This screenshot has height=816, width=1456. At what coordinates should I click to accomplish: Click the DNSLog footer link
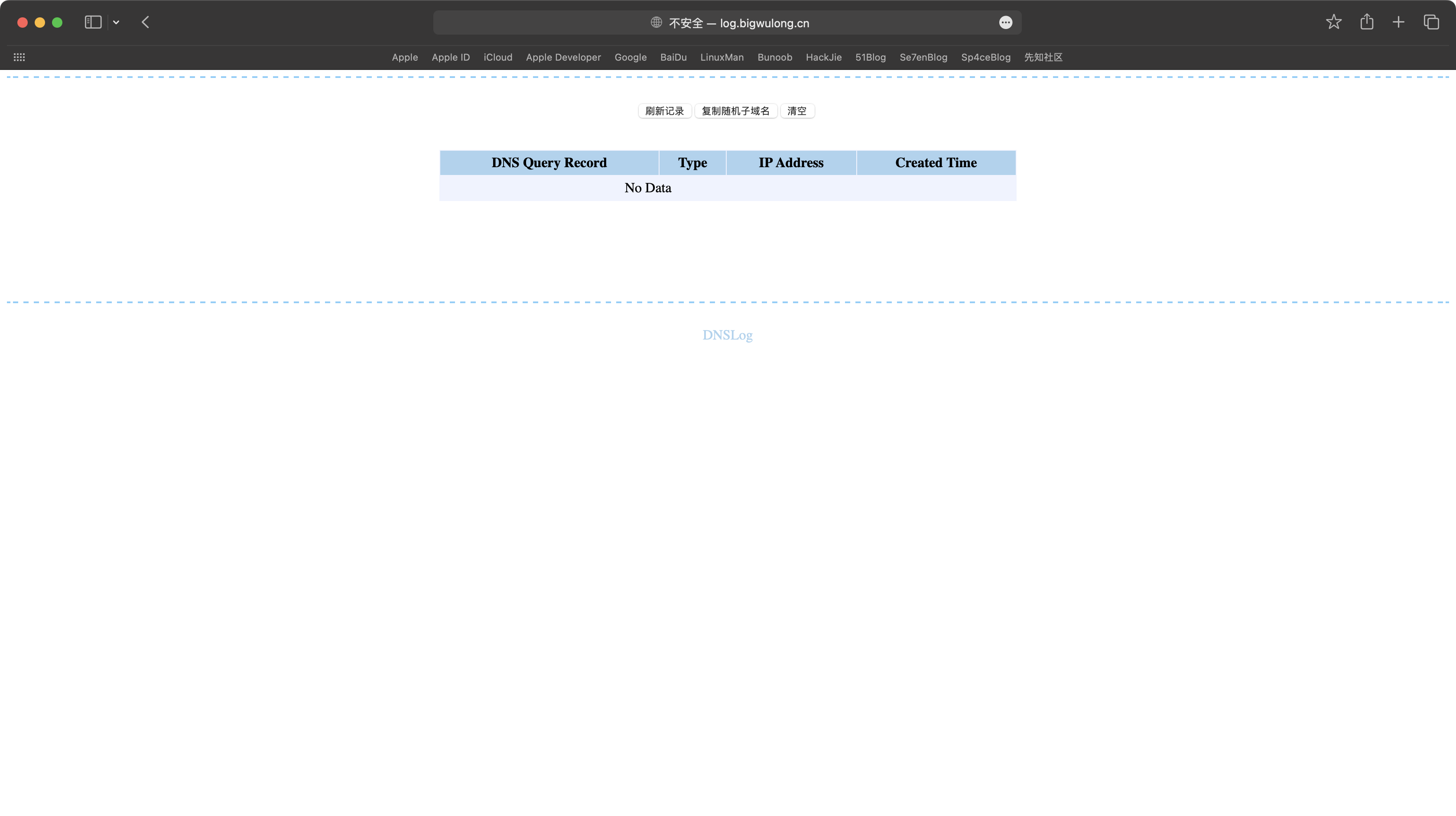point(728,334)
